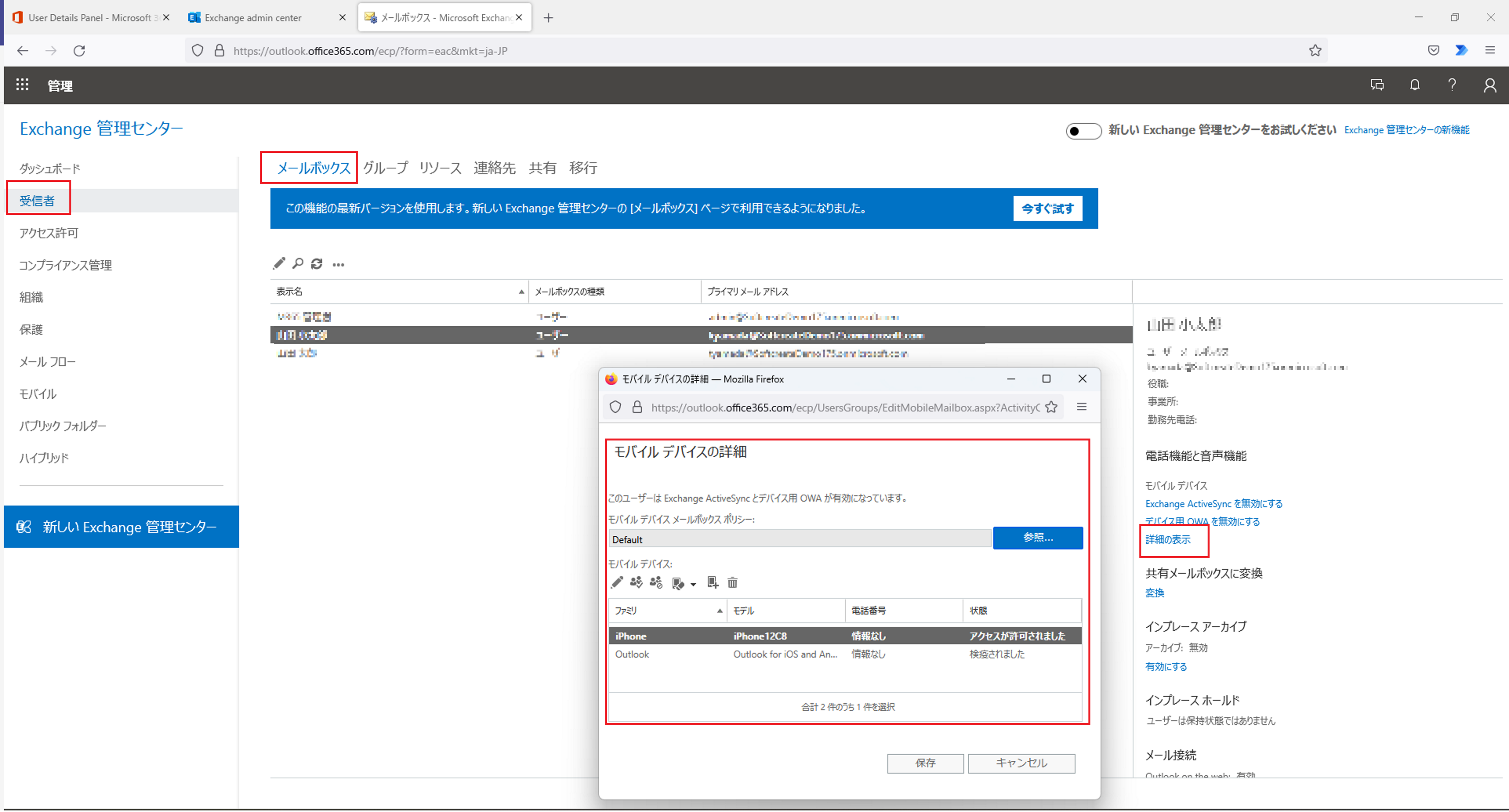Click the edit pencil icon above mailbox list
This screenshot has height=812, width=1509.
(279, 264)
